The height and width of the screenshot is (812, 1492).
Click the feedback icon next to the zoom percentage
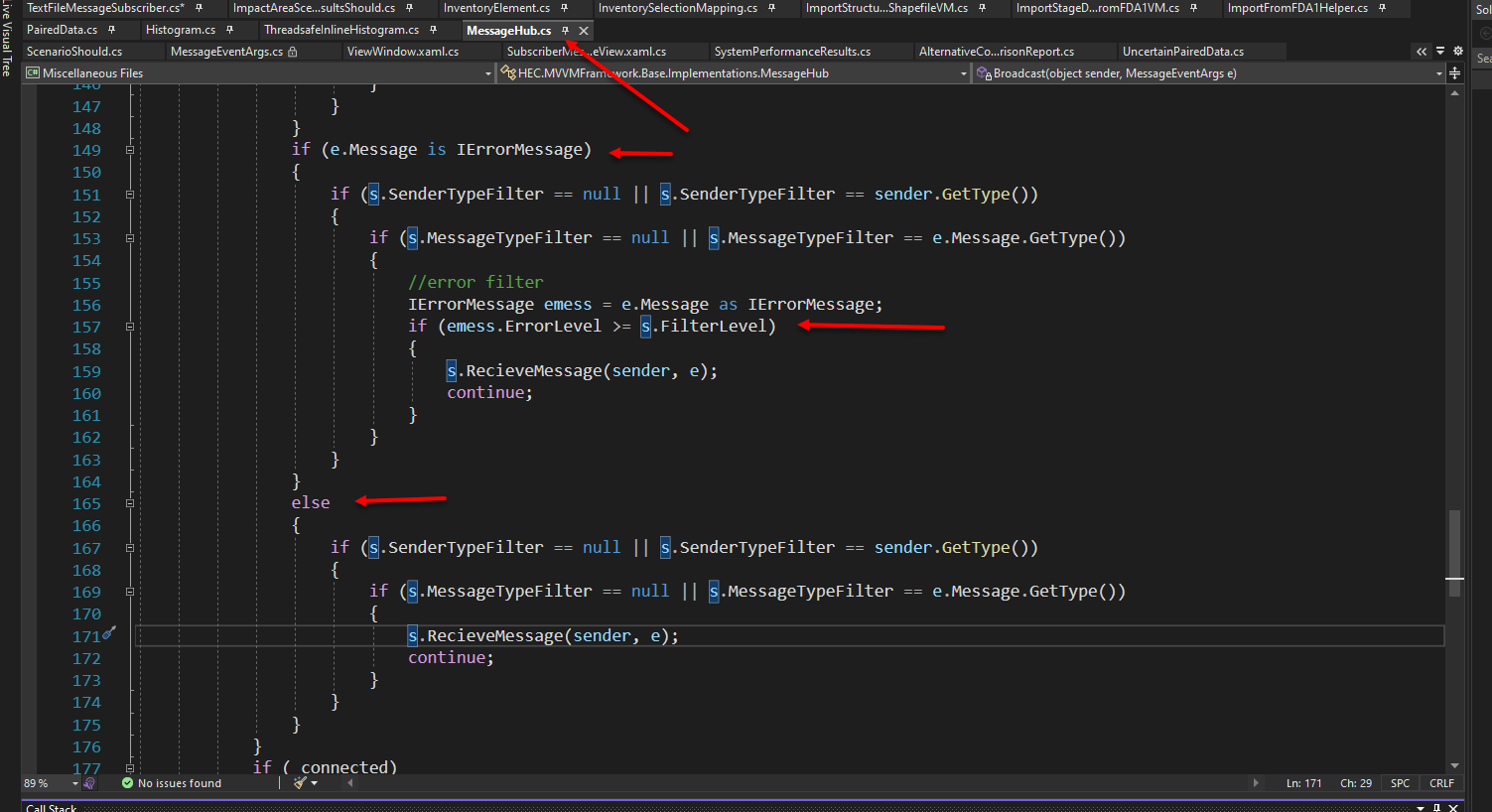[x=89, y=783]
